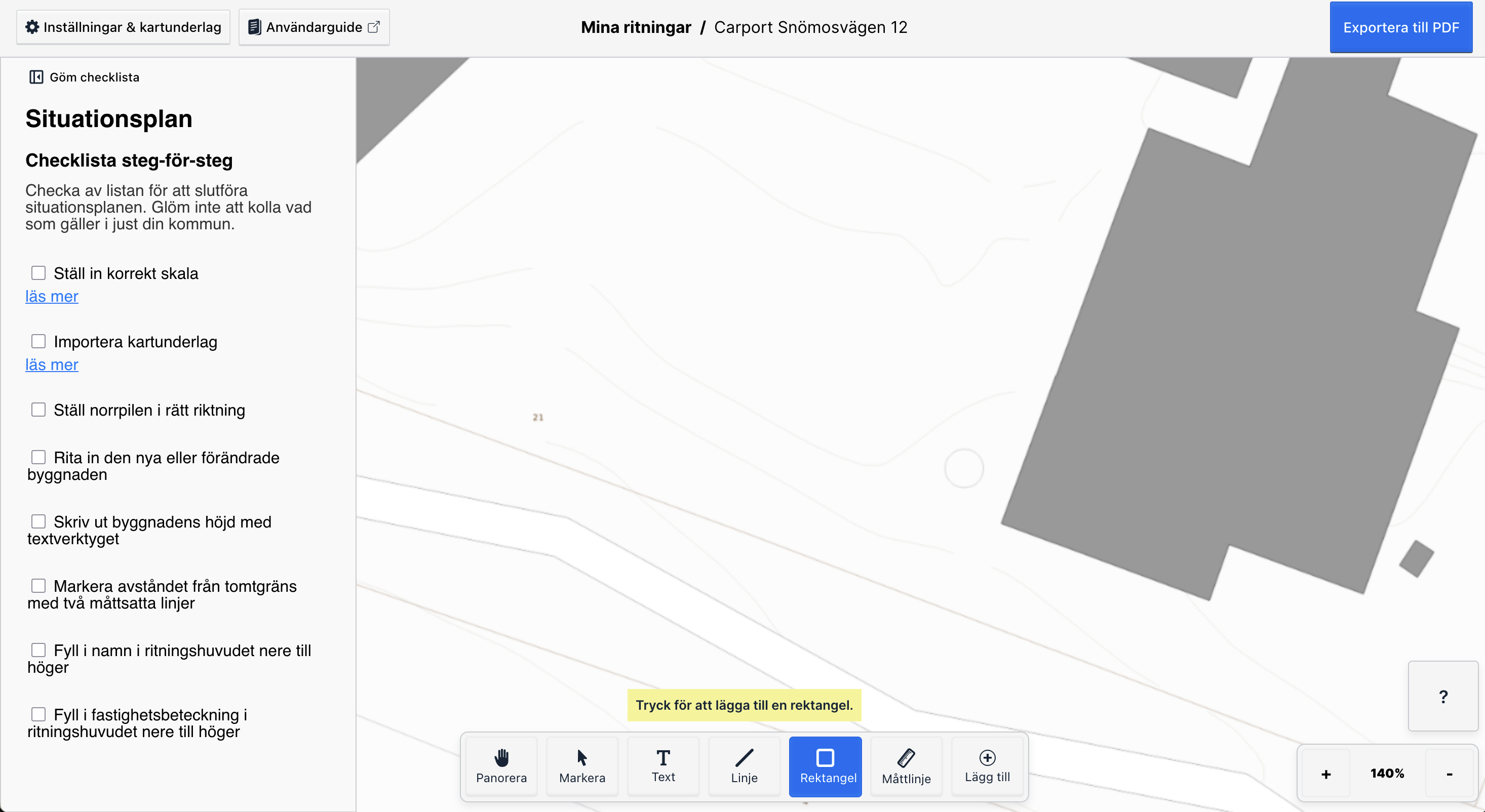
Task: Pick the Måttlinje ruler tool
Action: coord(906,766)
